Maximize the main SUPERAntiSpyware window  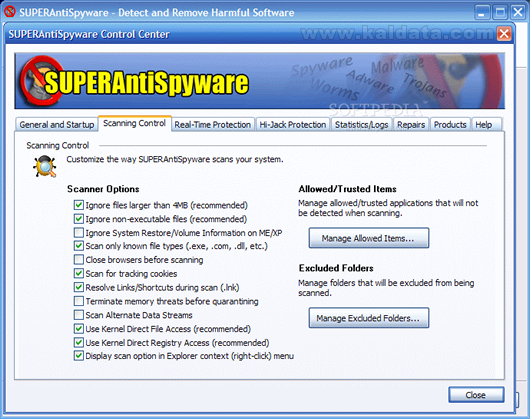pyautogui.click(x=500, y=13)
